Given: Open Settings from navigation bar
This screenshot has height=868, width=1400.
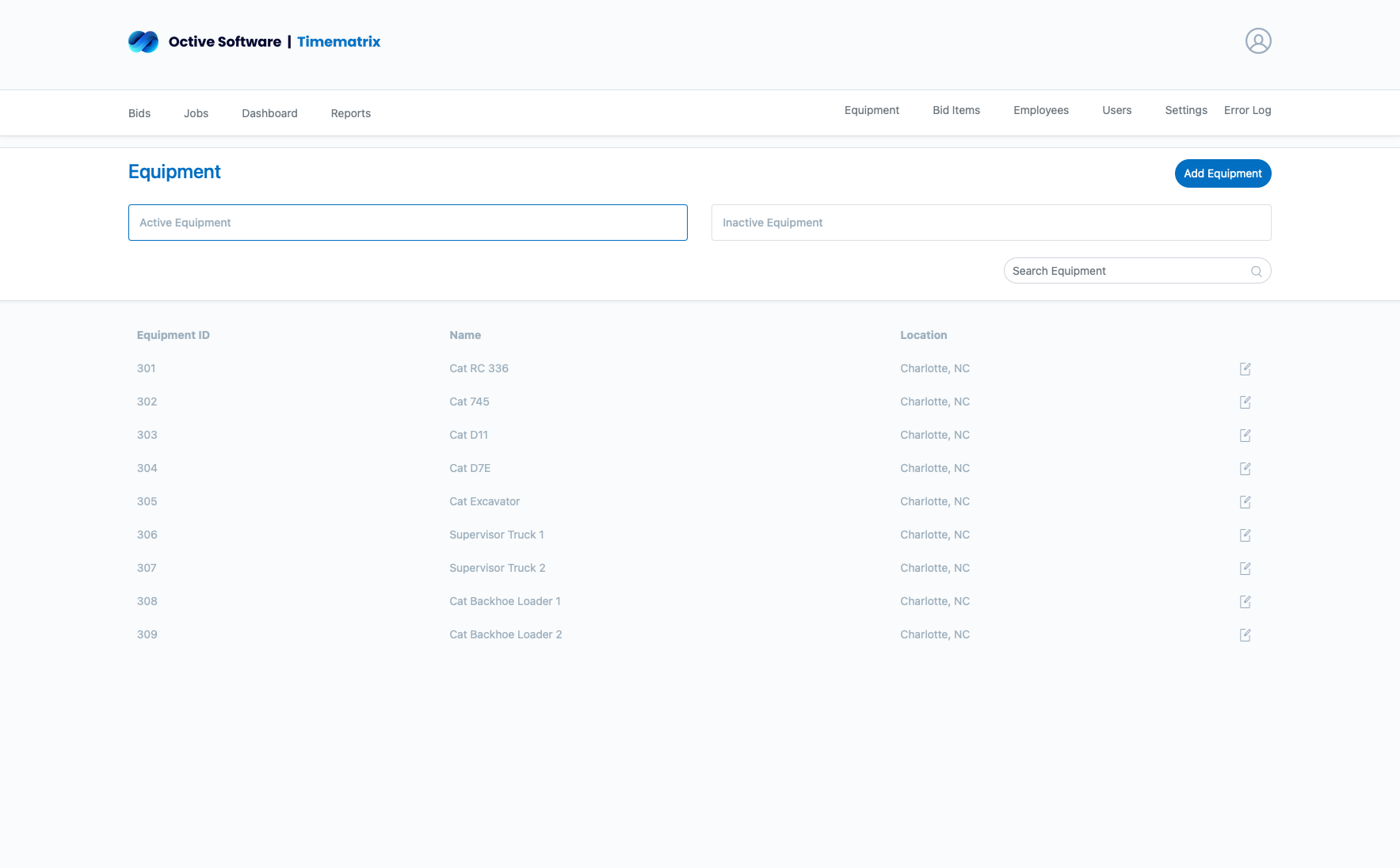Looking at the screenshot, I should click(1185, 110).
